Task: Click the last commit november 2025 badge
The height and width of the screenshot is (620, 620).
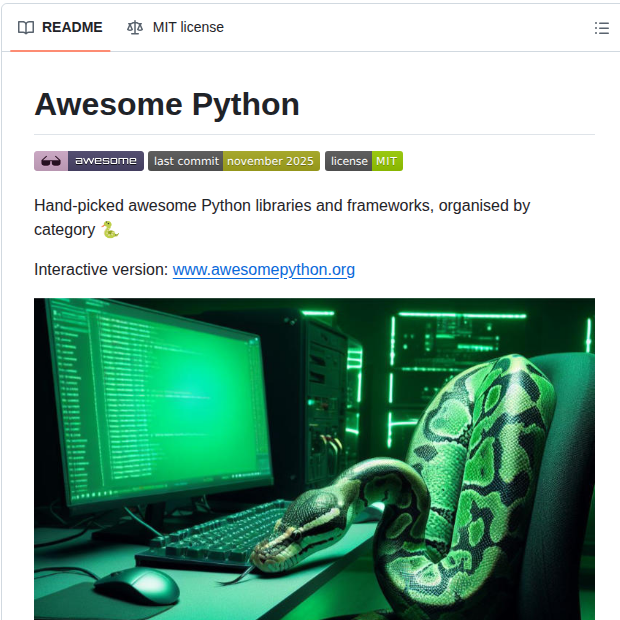Action: [234, 161]
